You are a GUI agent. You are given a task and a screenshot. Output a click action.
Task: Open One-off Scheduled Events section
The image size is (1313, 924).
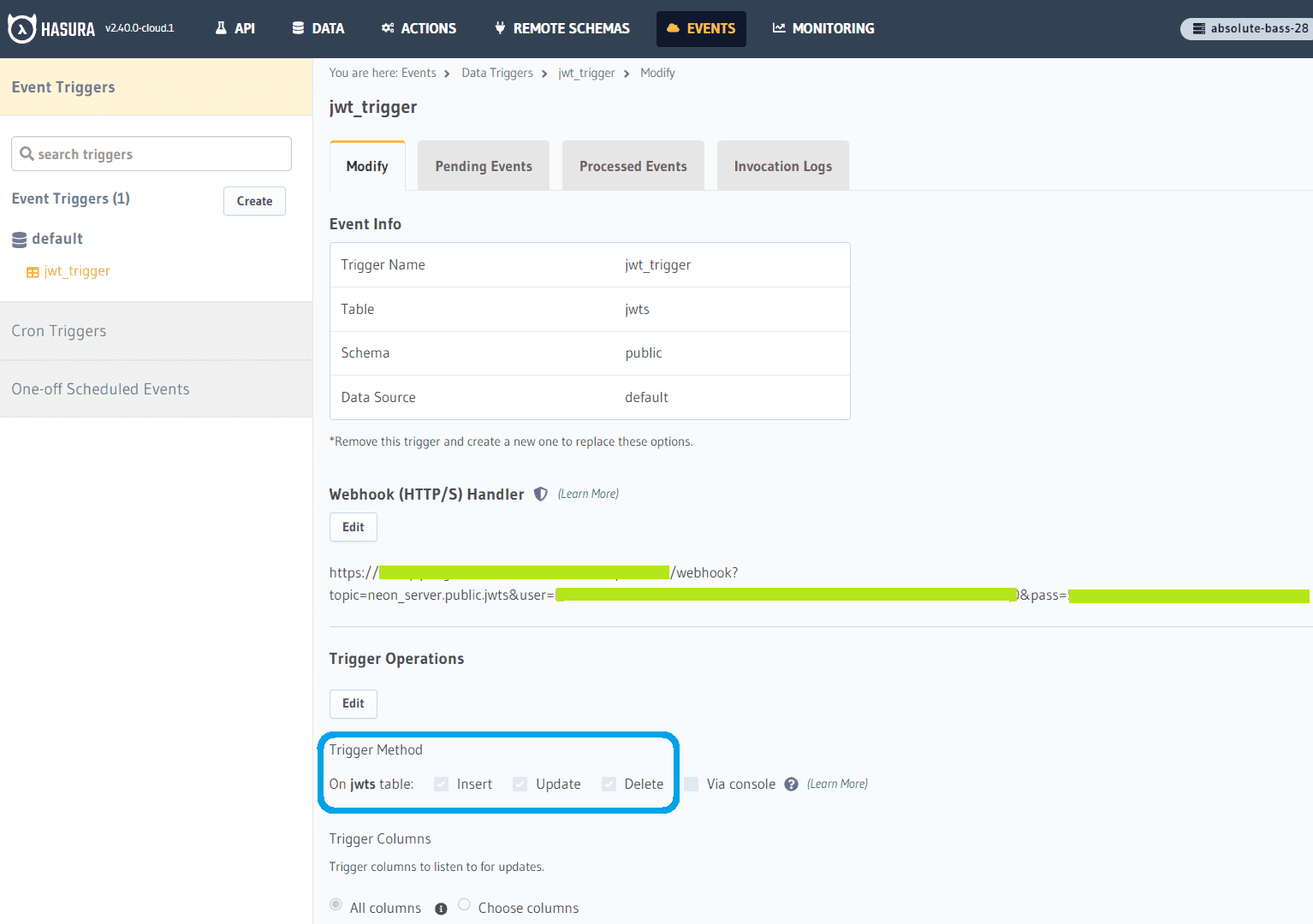click(x=156, y=389)
